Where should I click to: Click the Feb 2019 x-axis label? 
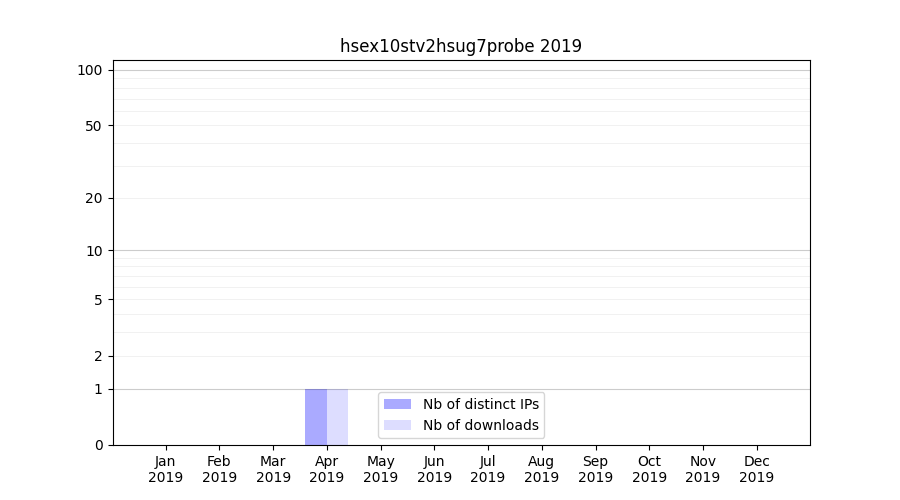tap(219, 469)
